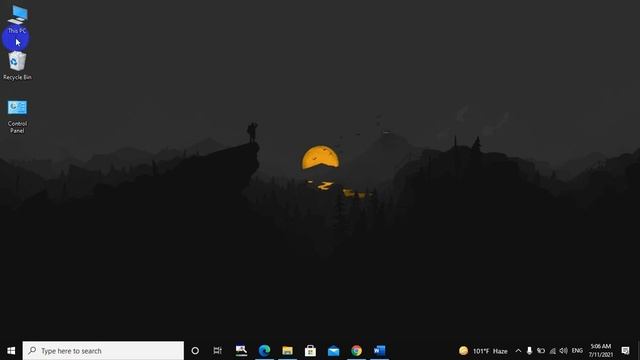The image size is (640, 360).
Task: Open Microsoft Store from the taskbar
Action: click(310, 351)
